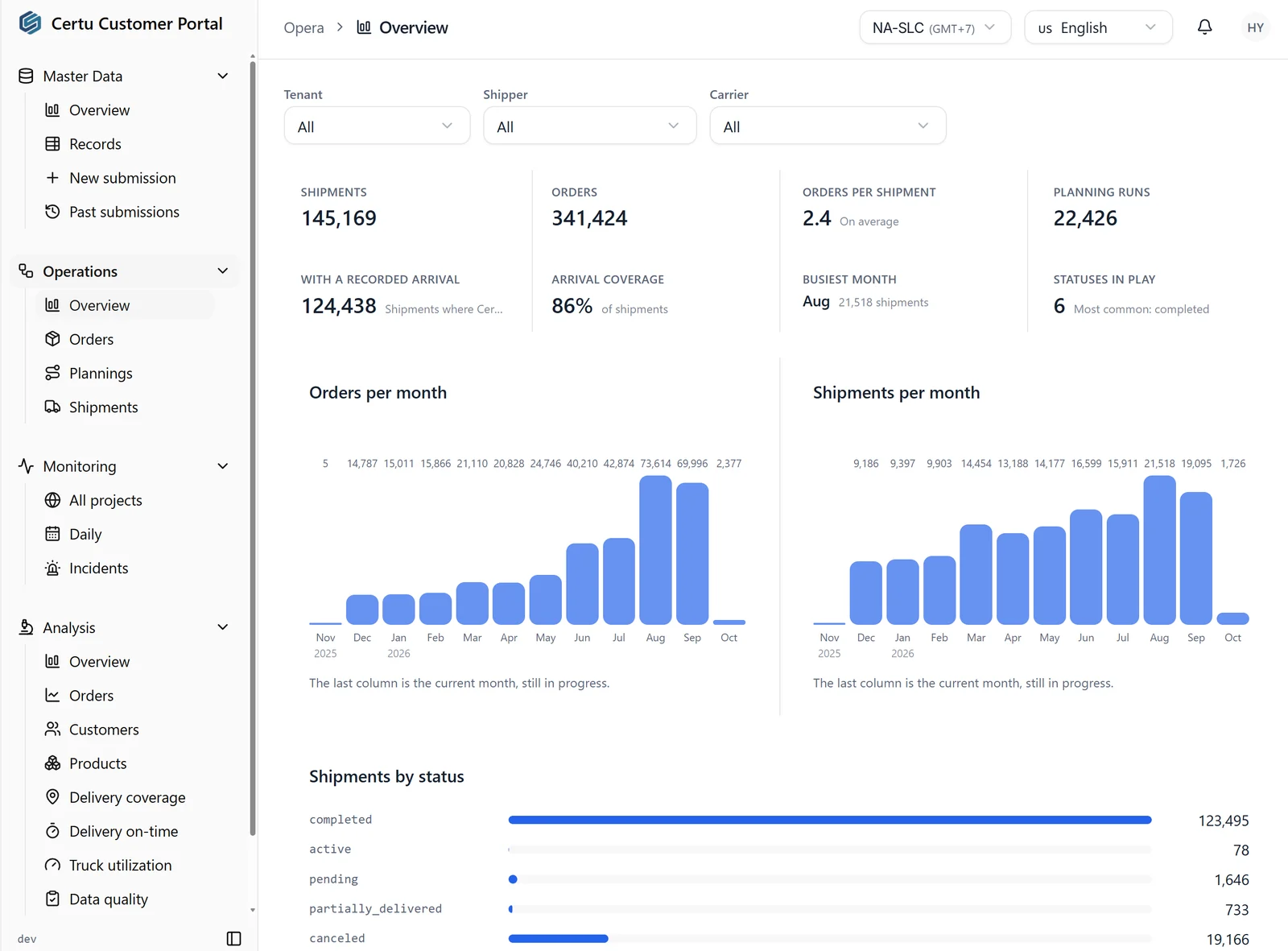
Task: Click the completed status progress bar
Action: click(x=830, y=820)
